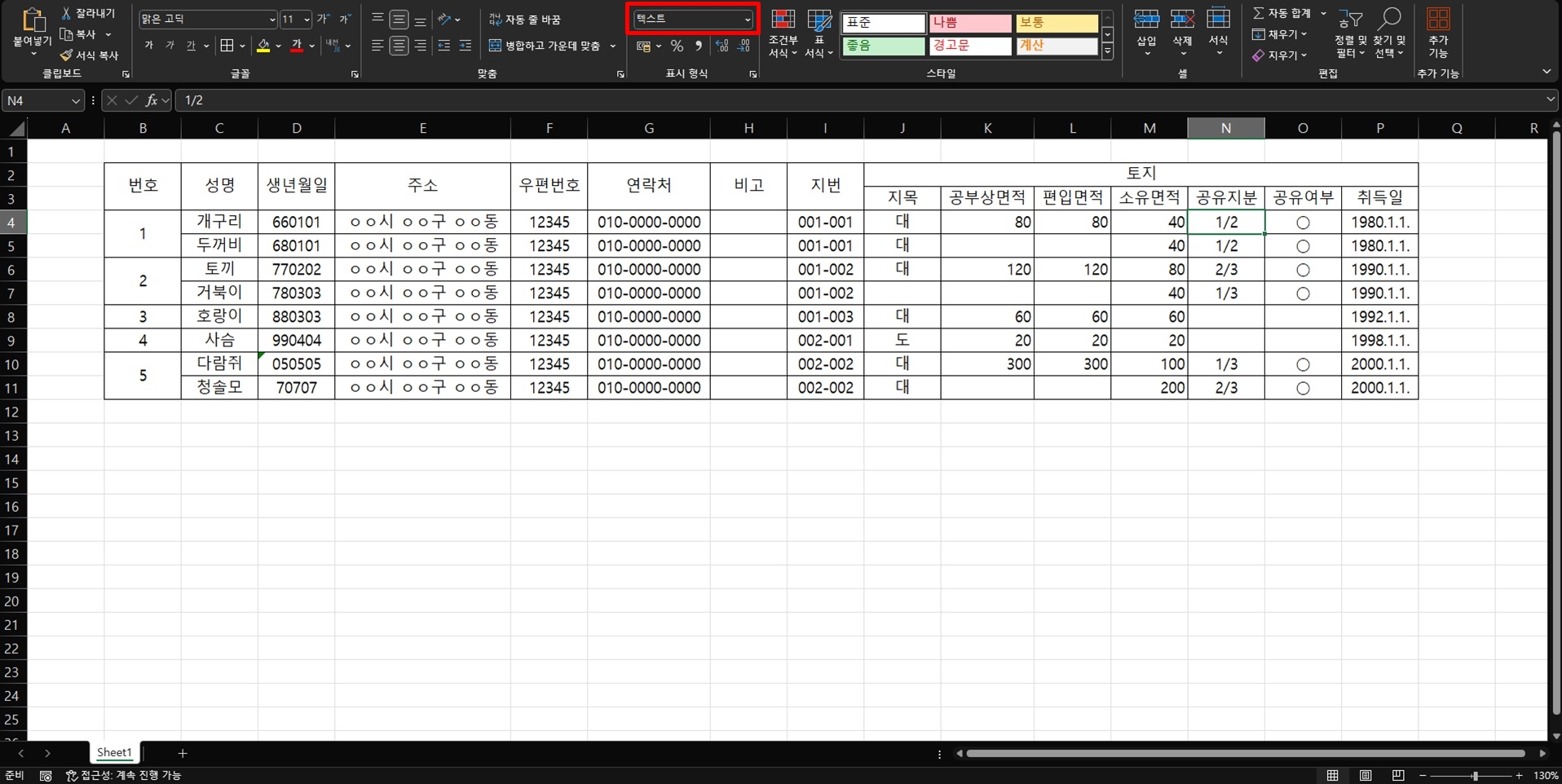Click the horizontal scrollbar

pos(1246,754)
